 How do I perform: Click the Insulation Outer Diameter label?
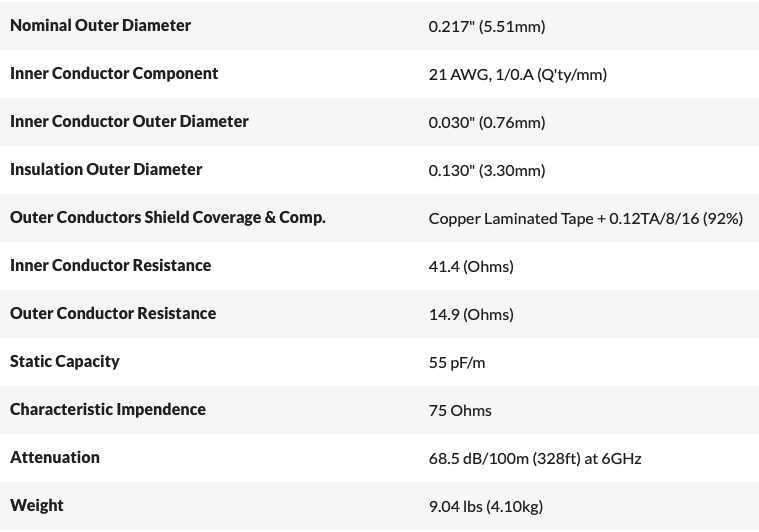(106, 169)
